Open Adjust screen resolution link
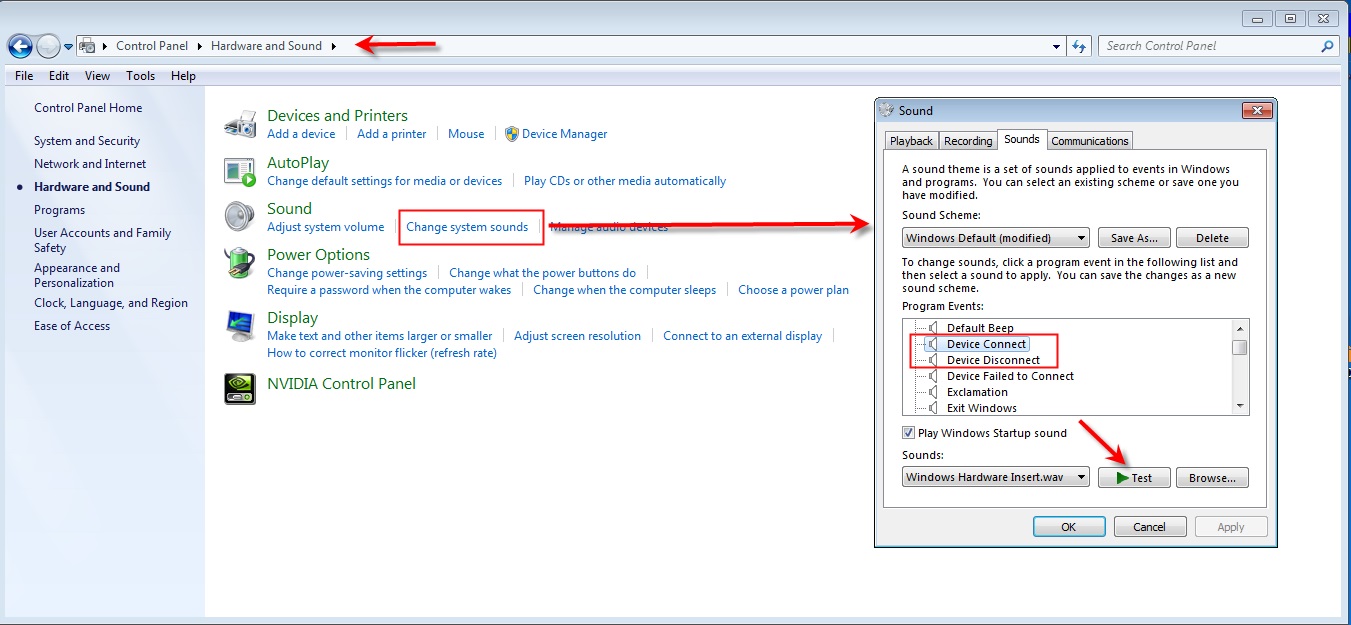 tap(578, 336)
